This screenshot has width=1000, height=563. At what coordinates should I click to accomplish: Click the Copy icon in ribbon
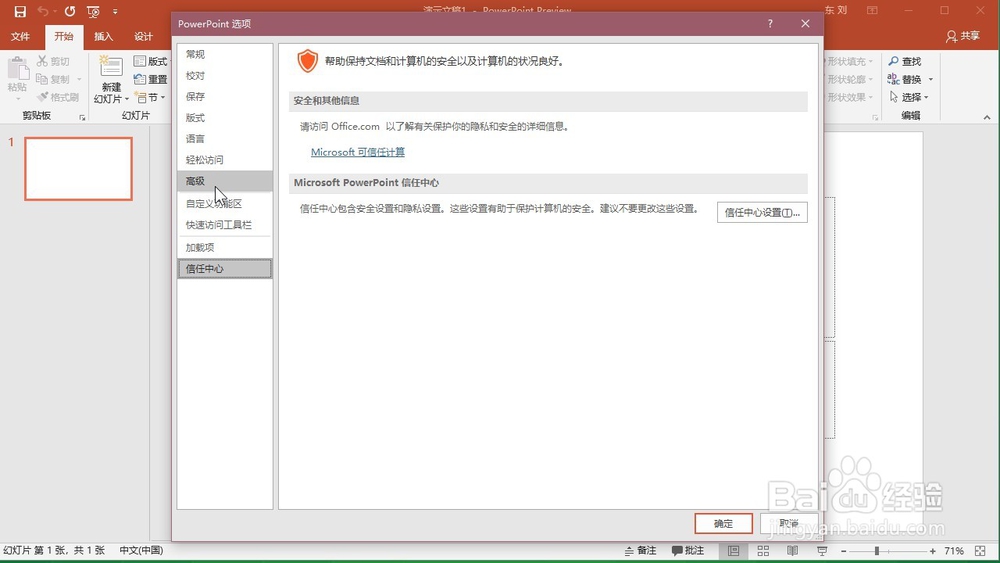point(42,79)
